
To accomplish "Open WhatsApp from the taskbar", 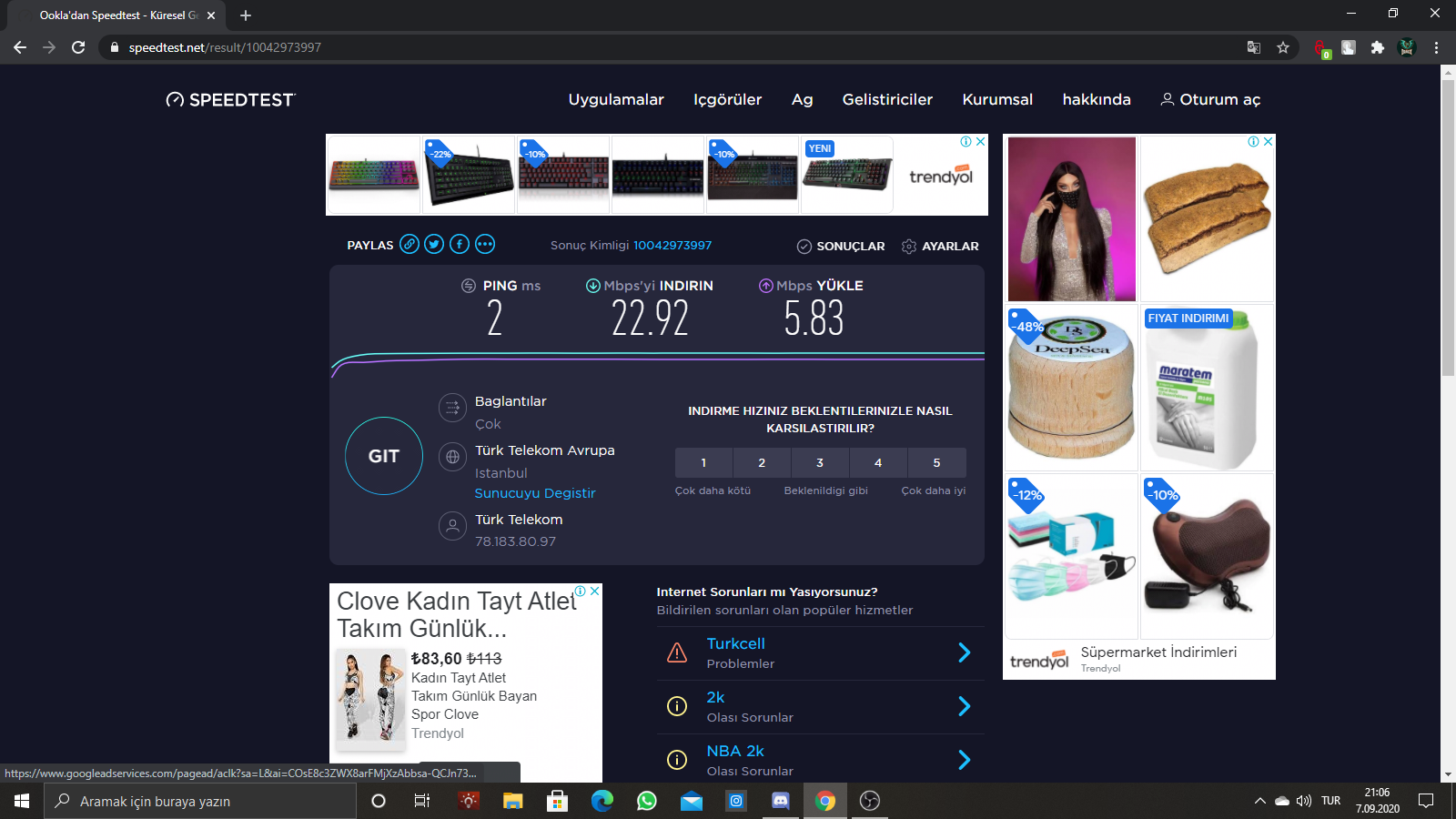I will (647, 801).
